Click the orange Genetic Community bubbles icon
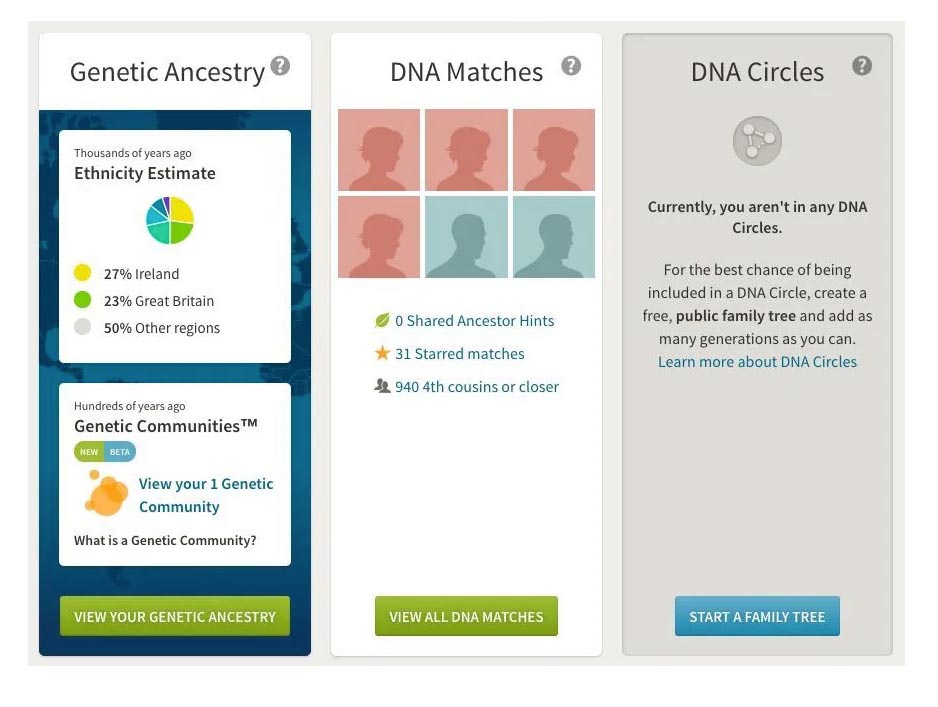 [x=106, y=493]
